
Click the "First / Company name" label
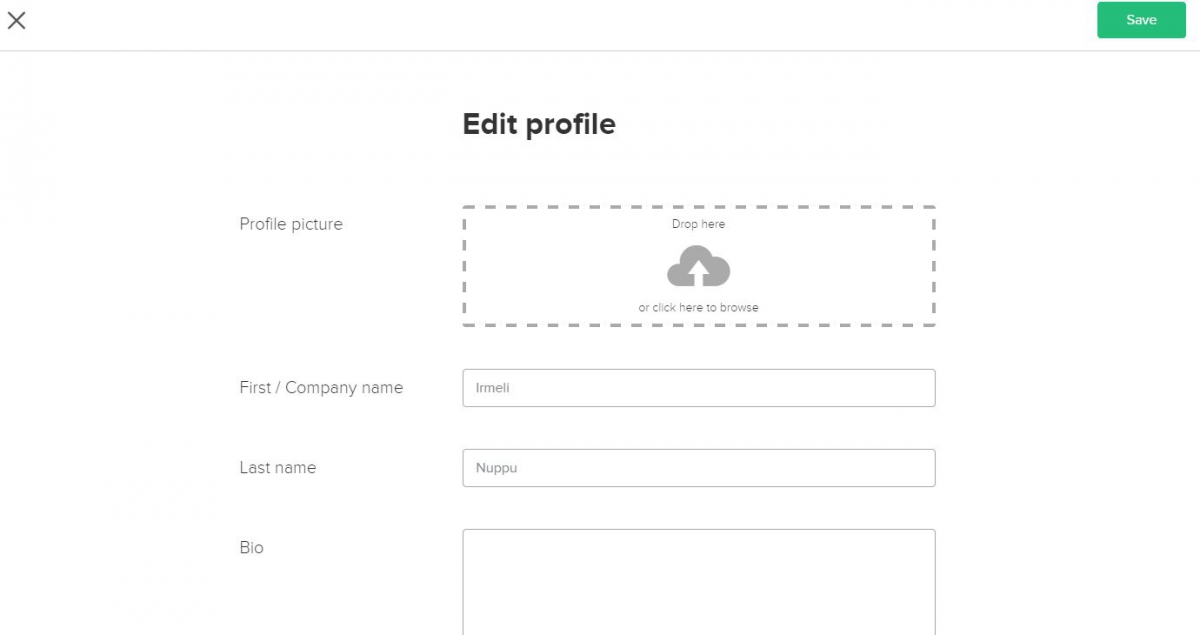321,388
